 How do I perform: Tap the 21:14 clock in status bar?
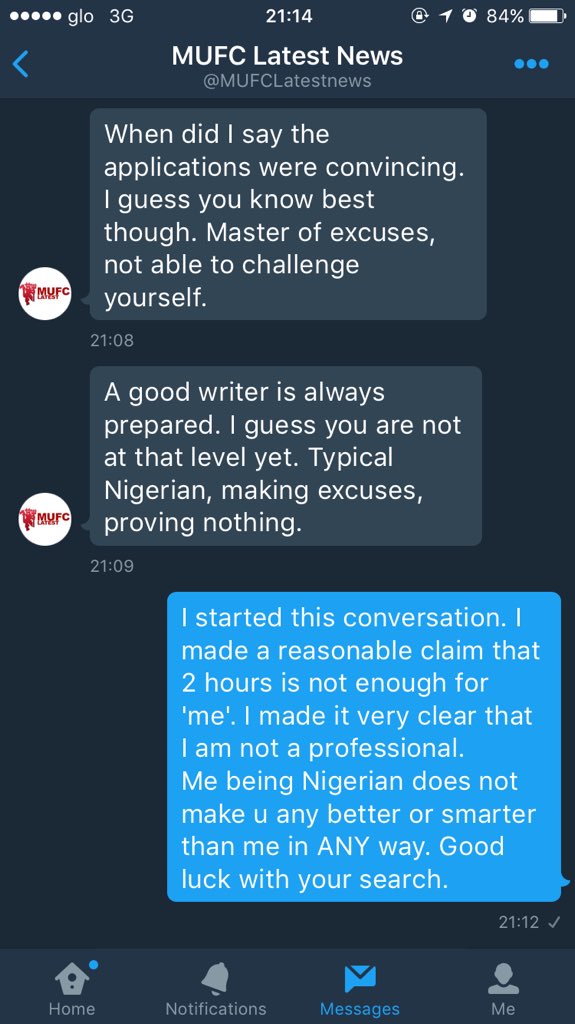pyautogui.click(x=288, y=16)
